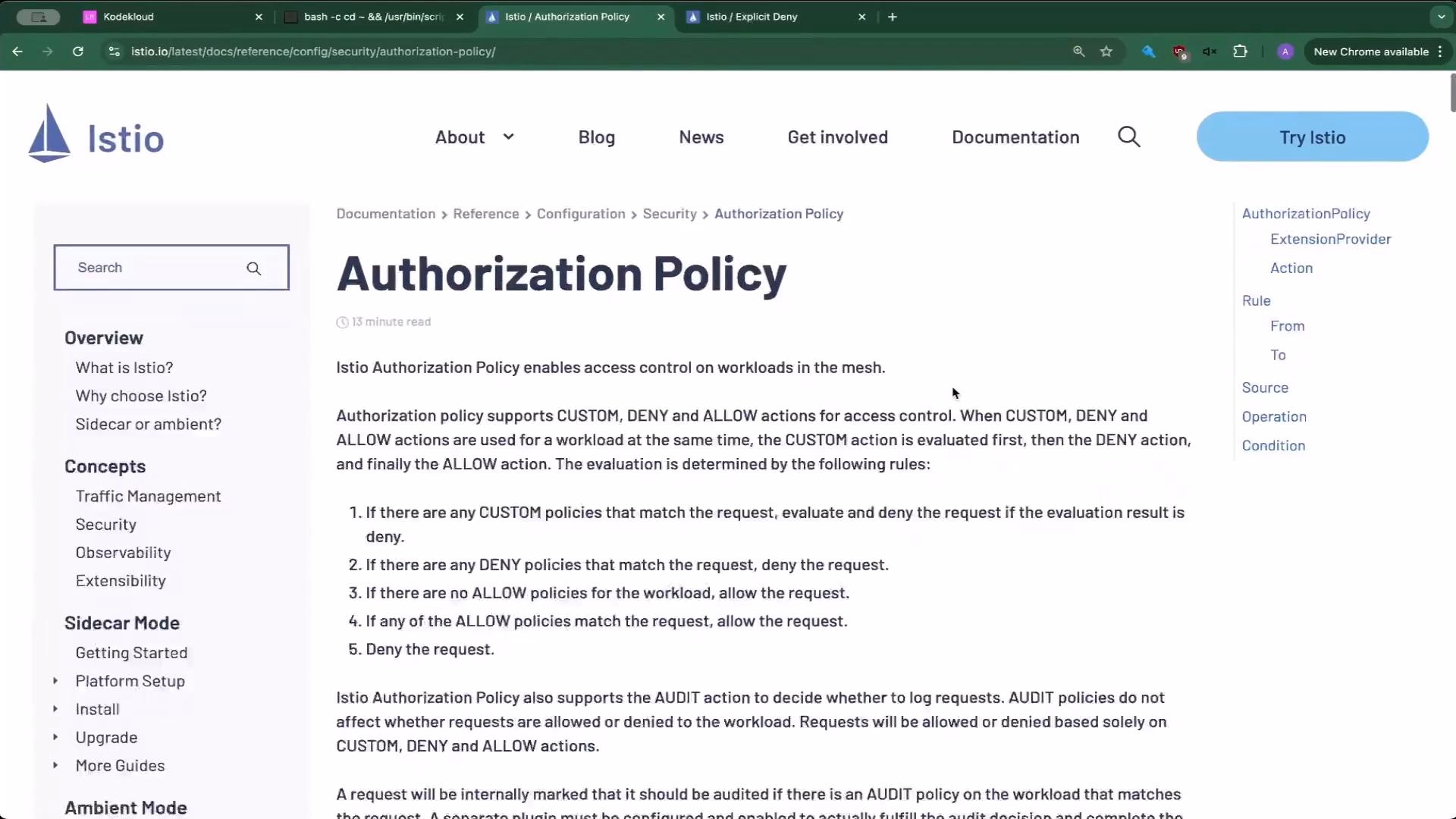Go back with the browser back arrow
Screen dimensions: 1456x819
pos(17,52)
